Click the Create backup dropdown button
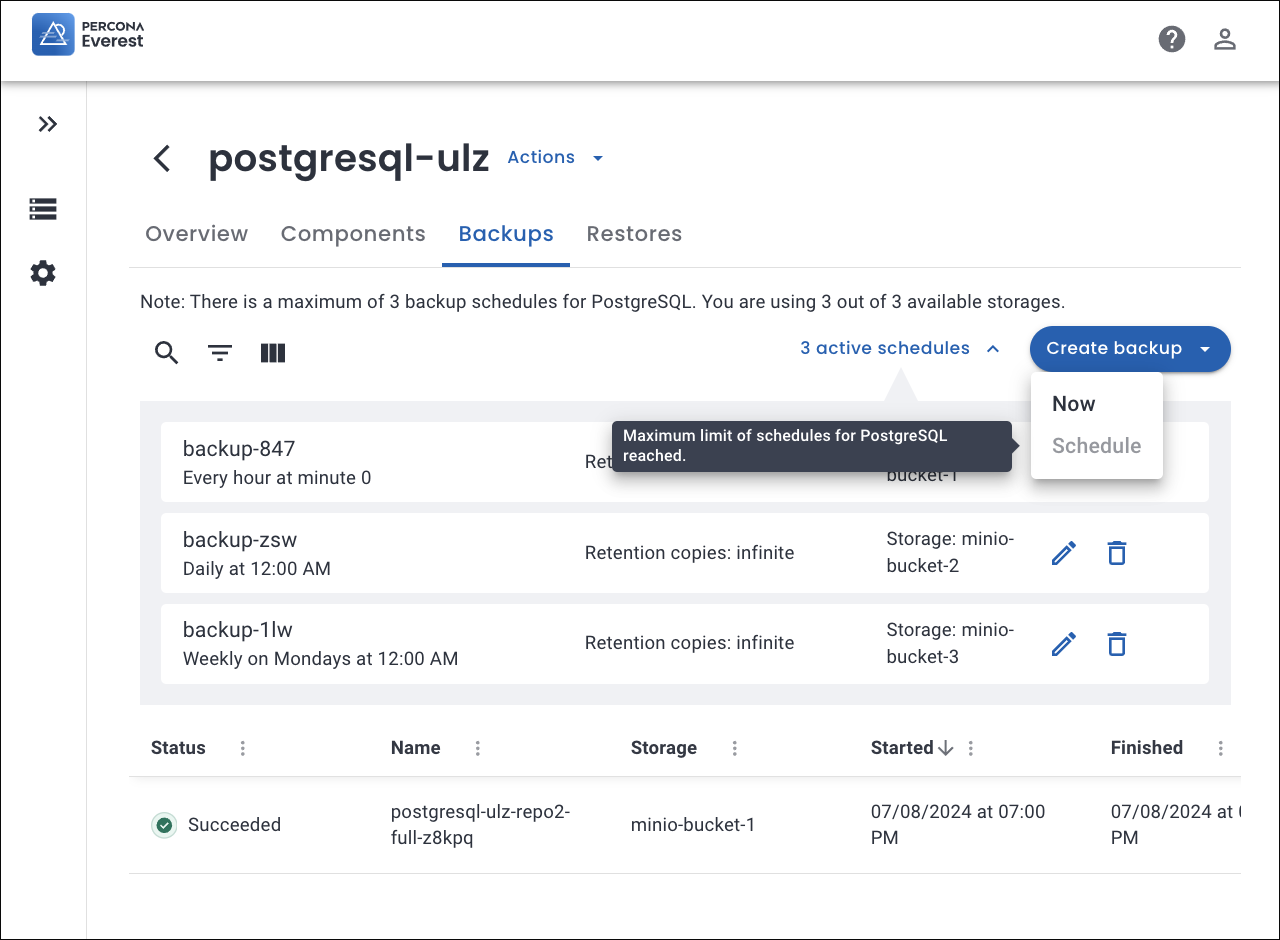This screenshot has height=940, width=1280. point(1129,349)
